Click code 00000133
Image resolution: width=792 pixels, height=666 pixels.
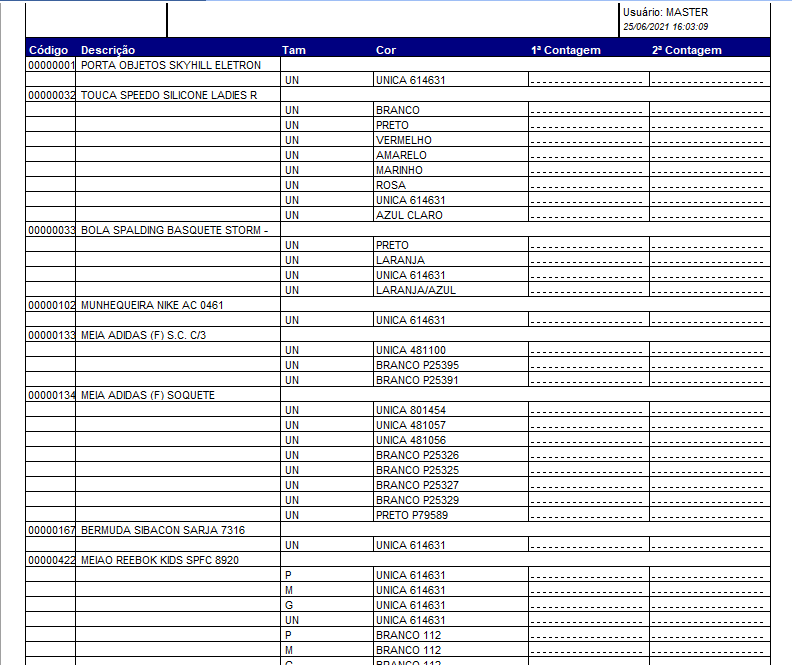51,335
